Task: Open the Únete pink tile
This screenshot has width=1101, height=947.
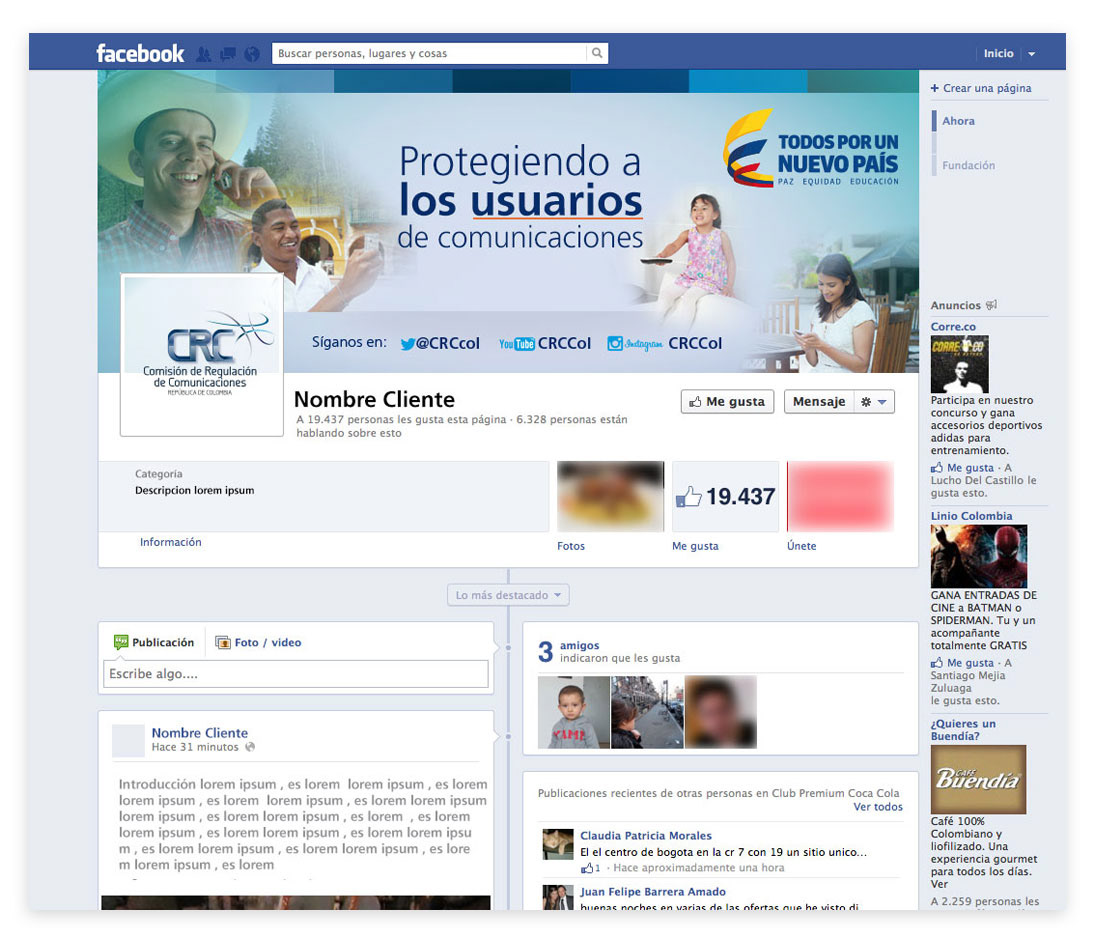Action: (x=840, y=496)
